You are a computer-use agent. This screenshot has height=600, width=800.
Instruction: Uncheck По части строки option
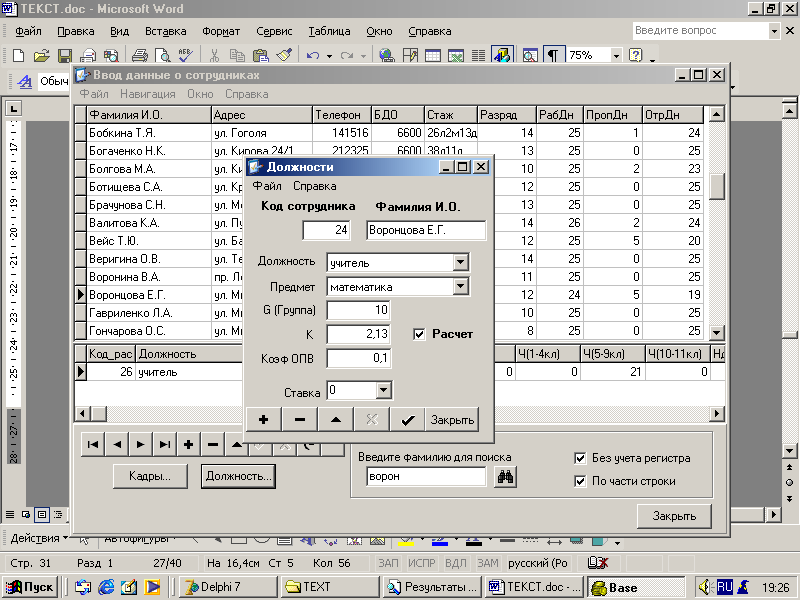tap(580, 481)
